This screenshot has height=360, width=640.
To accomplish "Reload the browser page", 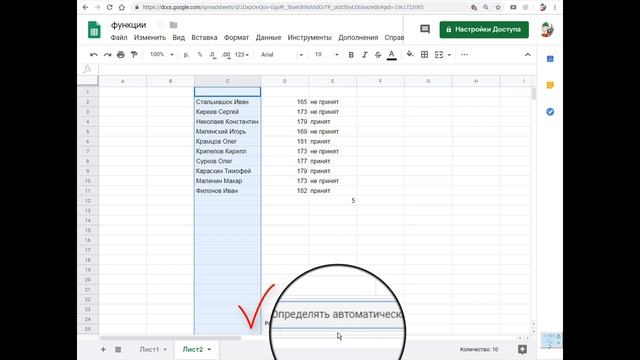I will [x=109, y=7].
